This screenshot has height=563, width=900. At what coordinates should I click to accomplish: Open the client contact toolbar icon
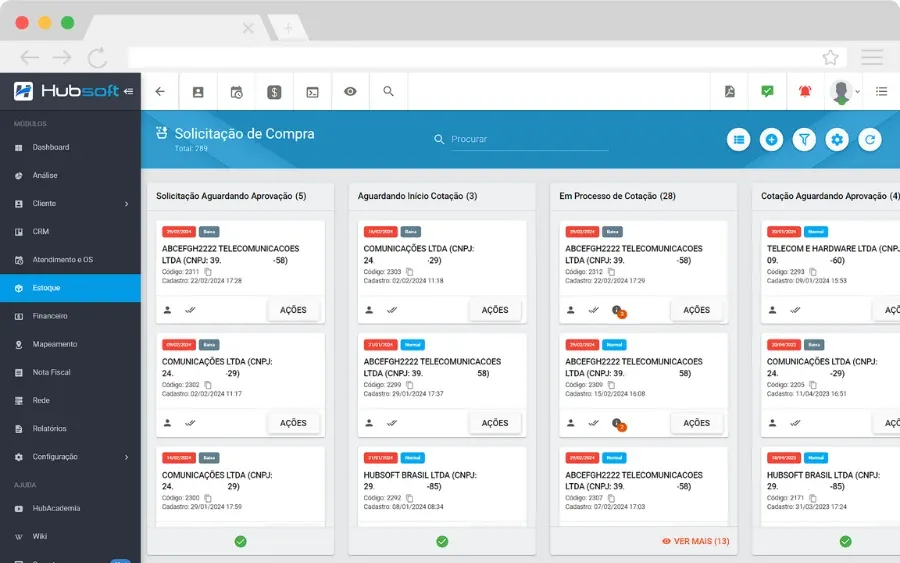coord(198,92)
